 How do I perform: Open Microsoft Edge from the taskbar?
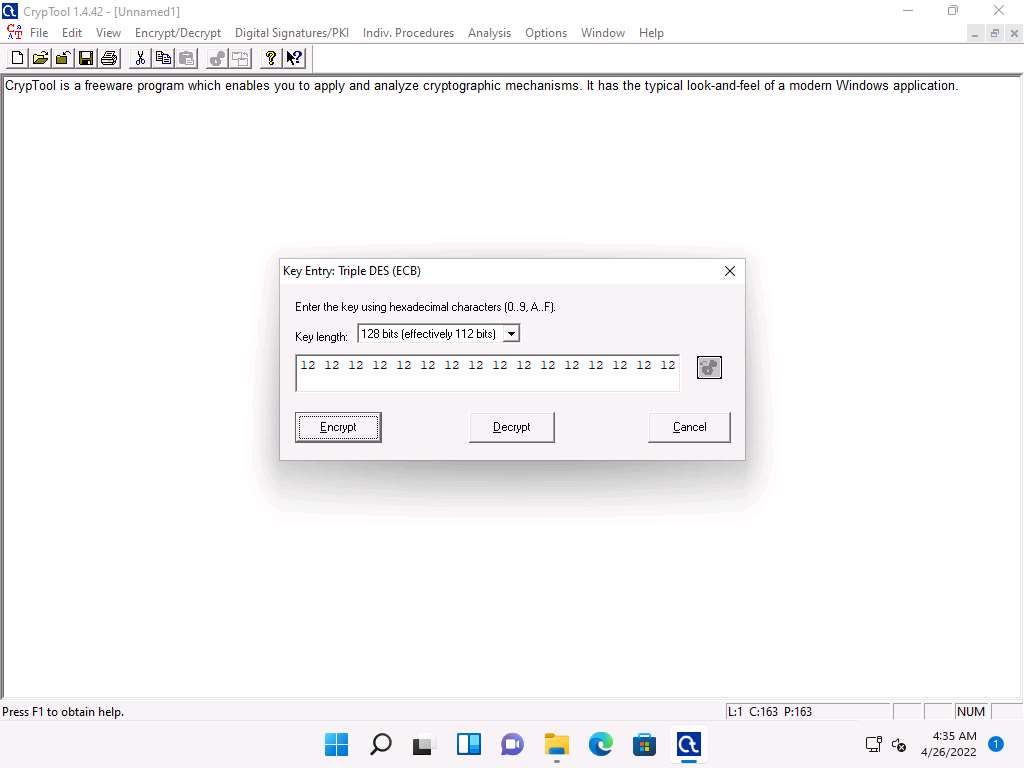(x=600, y=744)
